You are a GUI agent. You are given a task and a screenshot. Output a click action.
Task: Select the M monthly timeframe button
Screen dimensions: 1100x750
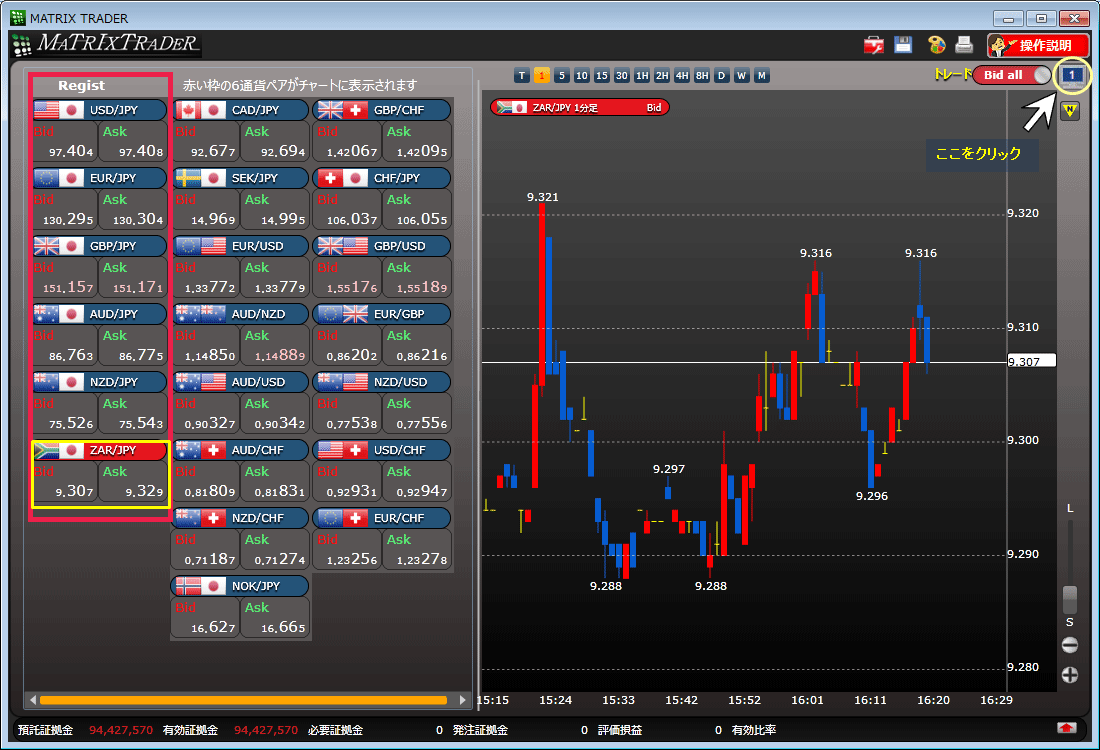[761, 76]
